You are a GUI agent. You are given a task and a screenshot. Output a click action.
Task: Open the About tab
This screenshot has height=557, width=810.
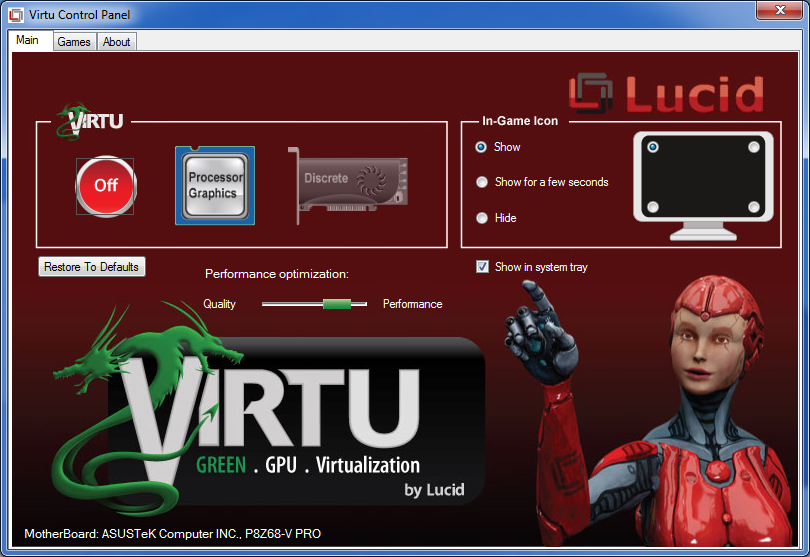(117, 42)
